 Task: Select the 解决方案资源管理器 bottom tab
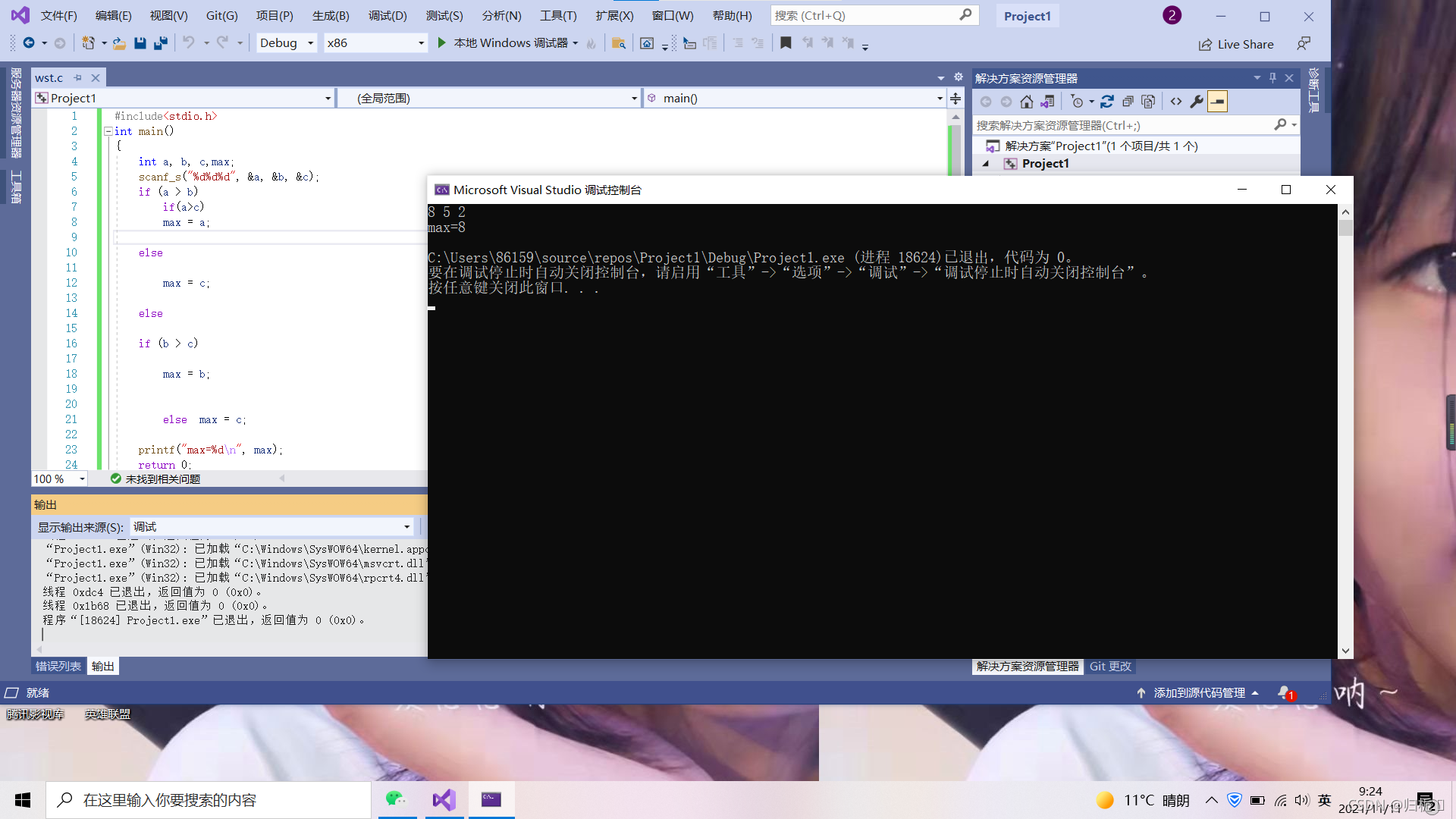point(1028,667)
